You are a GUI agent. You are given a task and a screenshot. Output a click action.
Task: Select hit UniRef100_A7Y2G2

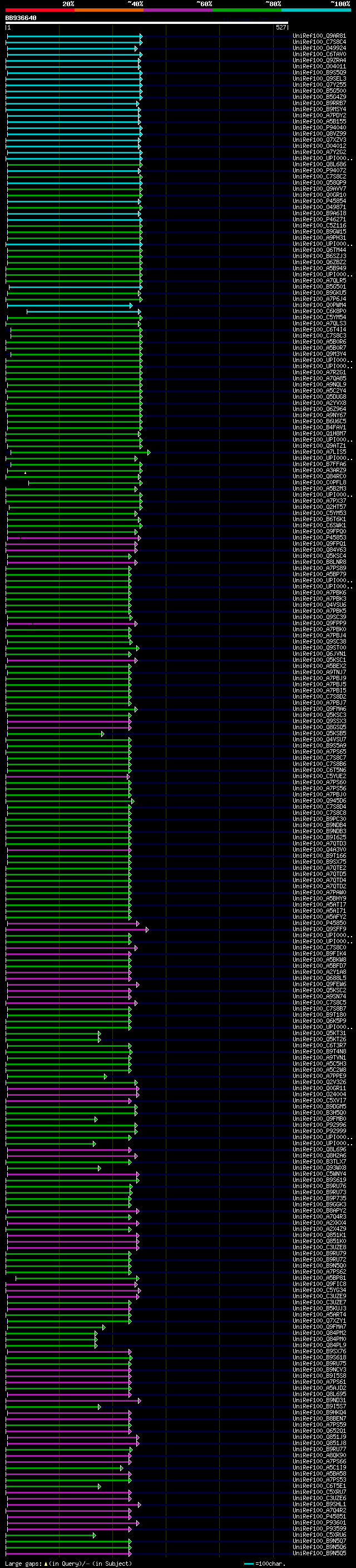pyautogui.click(x=319, y=152)
